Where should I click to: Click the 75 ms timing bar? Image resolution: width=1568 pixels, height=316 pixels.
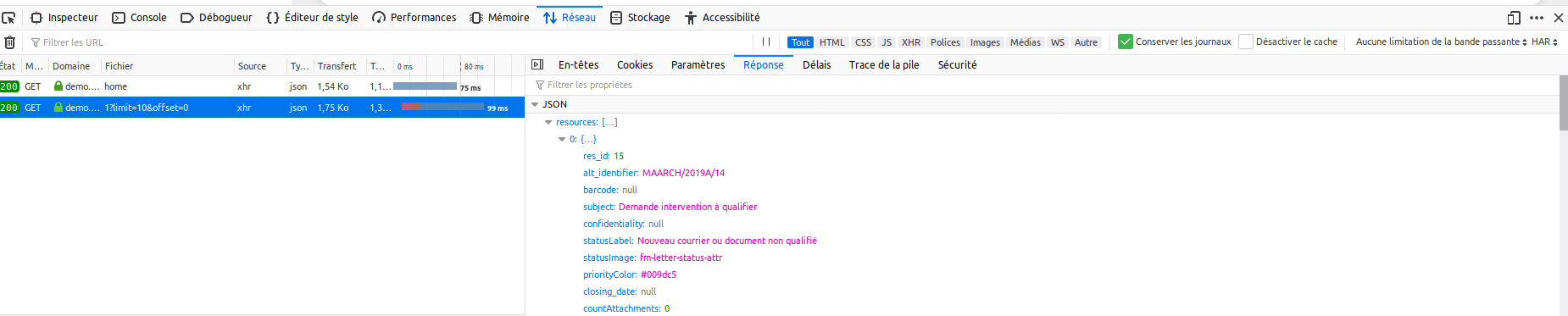[x=425, y=86]
